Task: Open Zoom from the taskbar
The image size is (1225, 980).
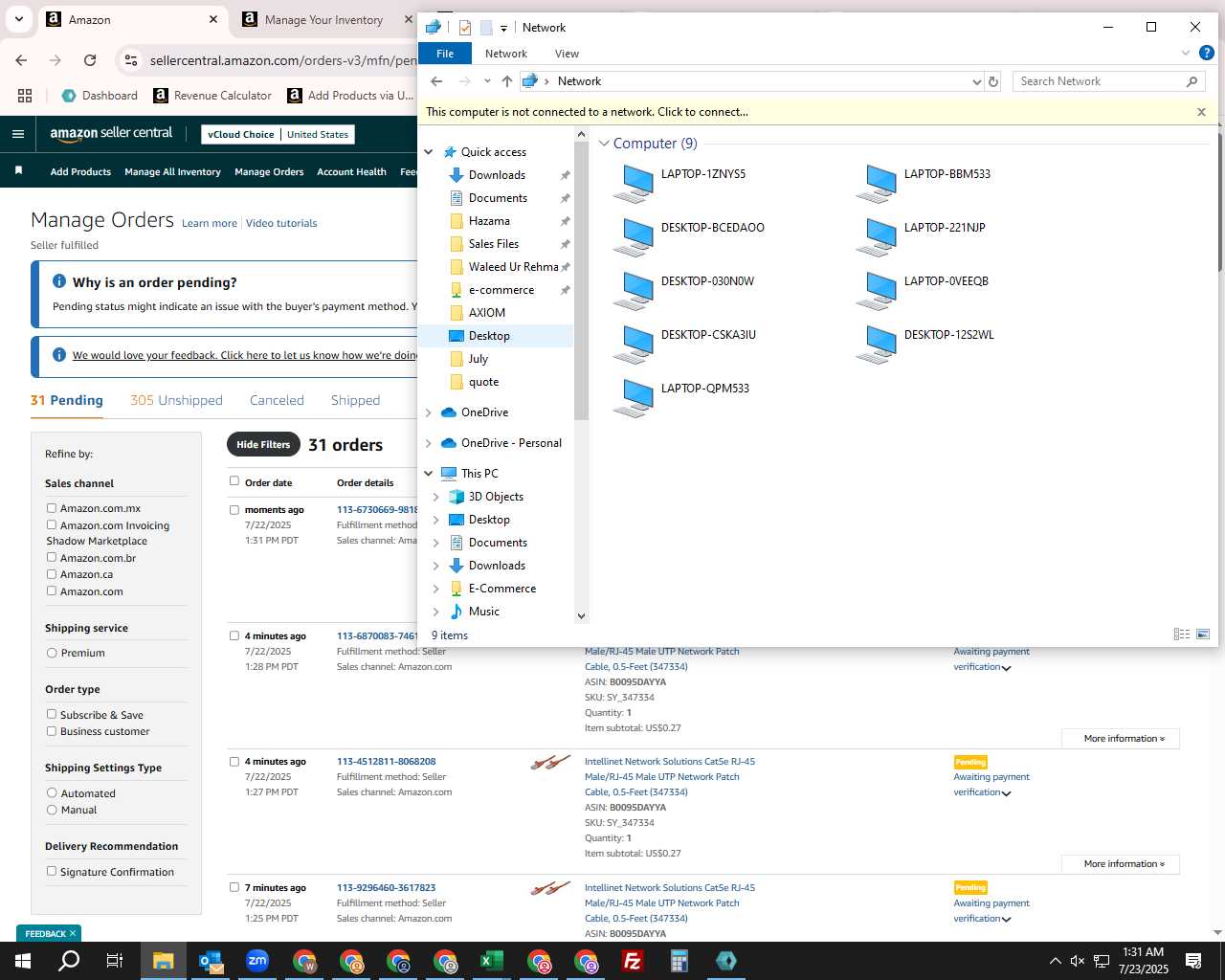Action: pyautogui.click(x=257, y=961)
